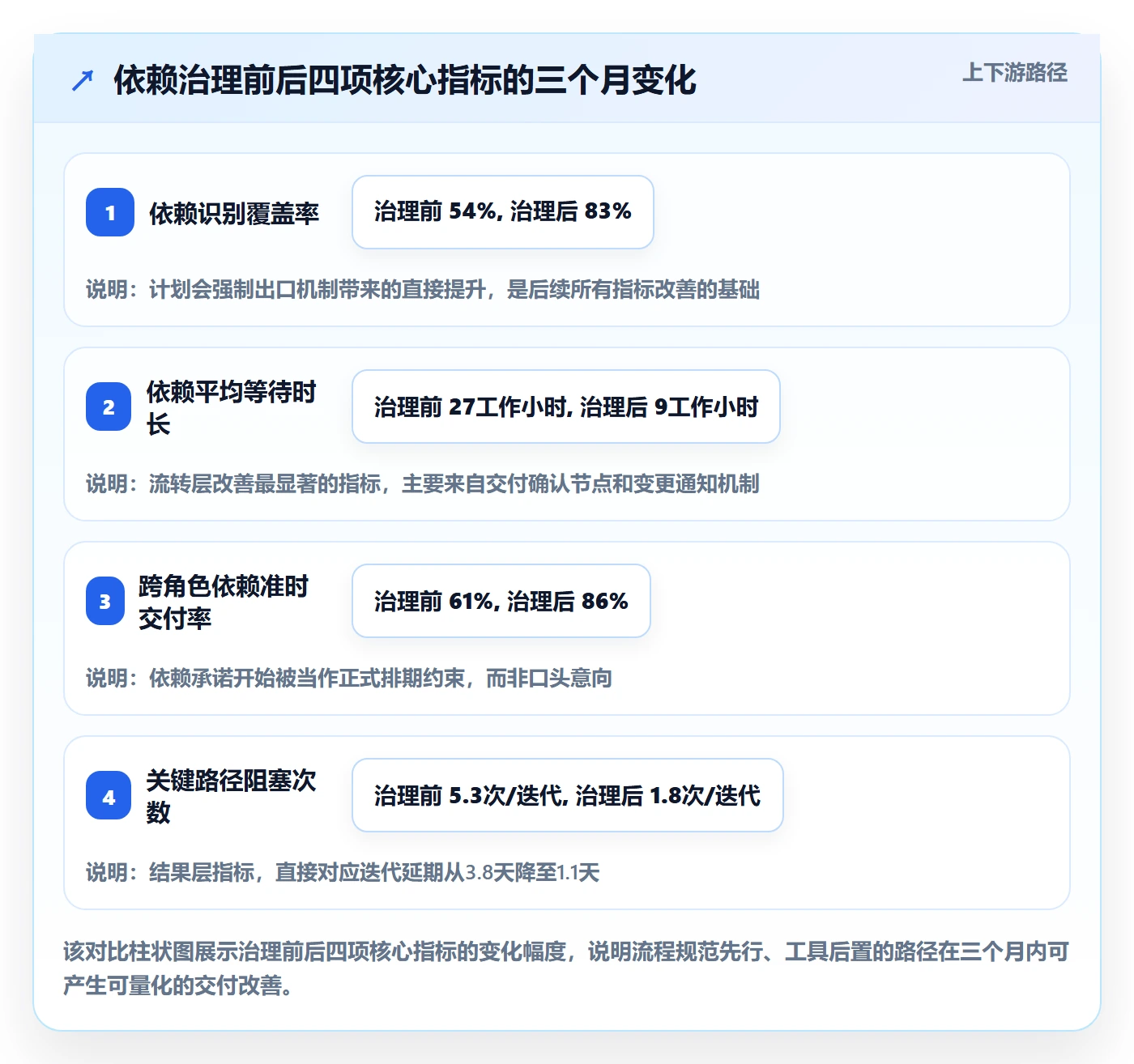This screenshot has height=1064, width=1134.
Task: Select the 治理前 54%, 治理后 83% value box
Action: point(503,212)
